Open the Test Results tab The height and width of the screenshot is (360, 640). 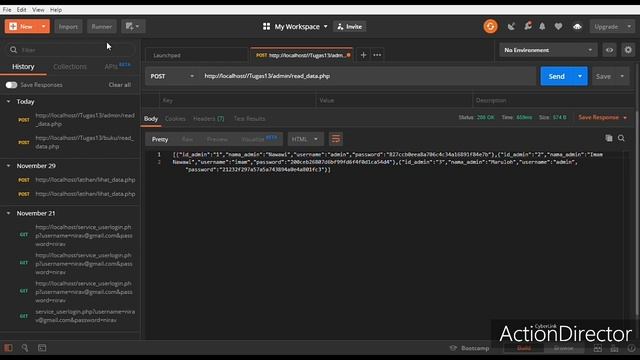pyautogui.click(x=249, y=118)
